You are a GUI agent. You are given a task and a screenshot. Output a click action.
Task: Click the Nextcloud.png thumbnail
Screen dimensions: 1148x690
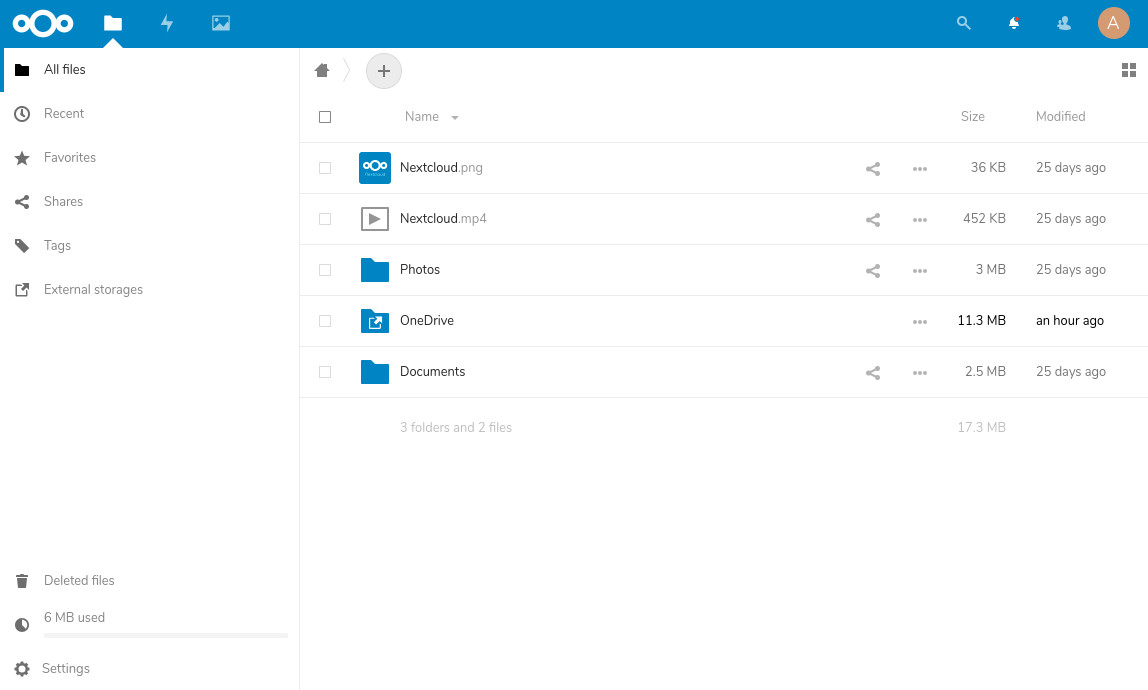coord(375,168)
